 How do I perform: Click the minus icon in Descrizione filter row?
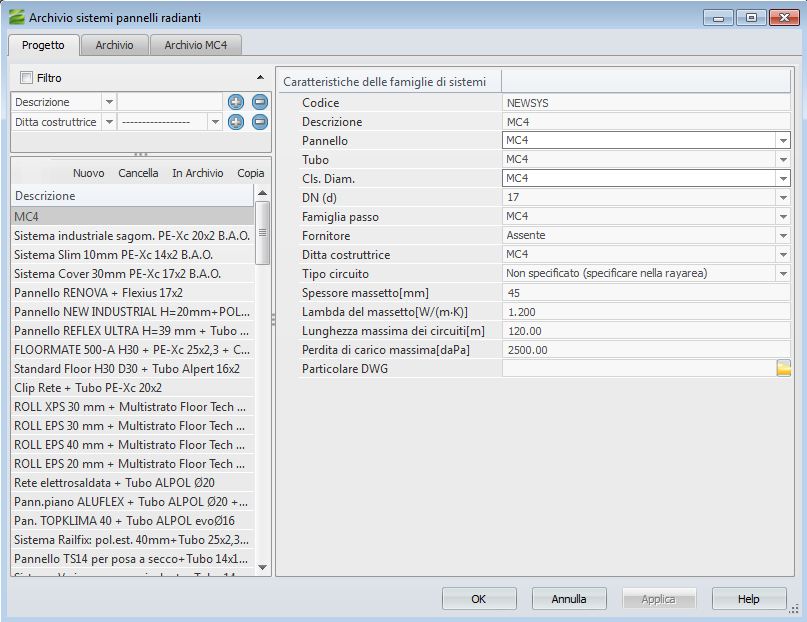pyautogui.click(x=260, y=102)
